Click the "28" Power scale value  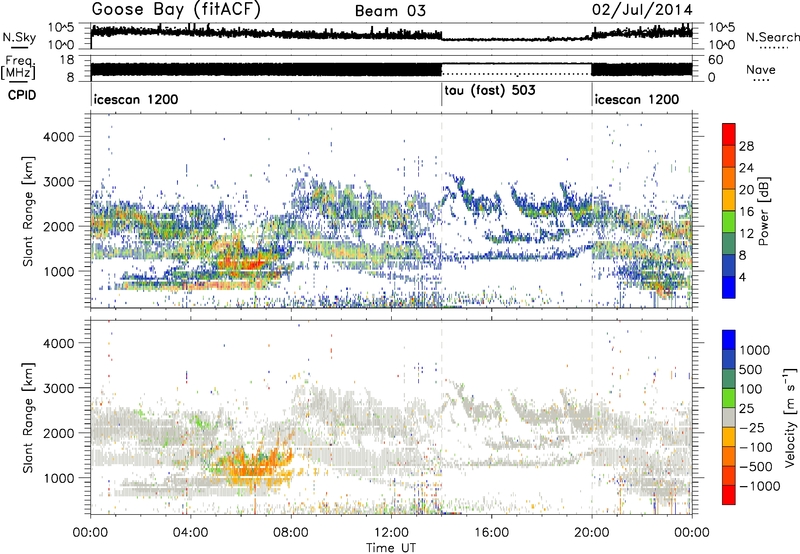pos(746,146)
